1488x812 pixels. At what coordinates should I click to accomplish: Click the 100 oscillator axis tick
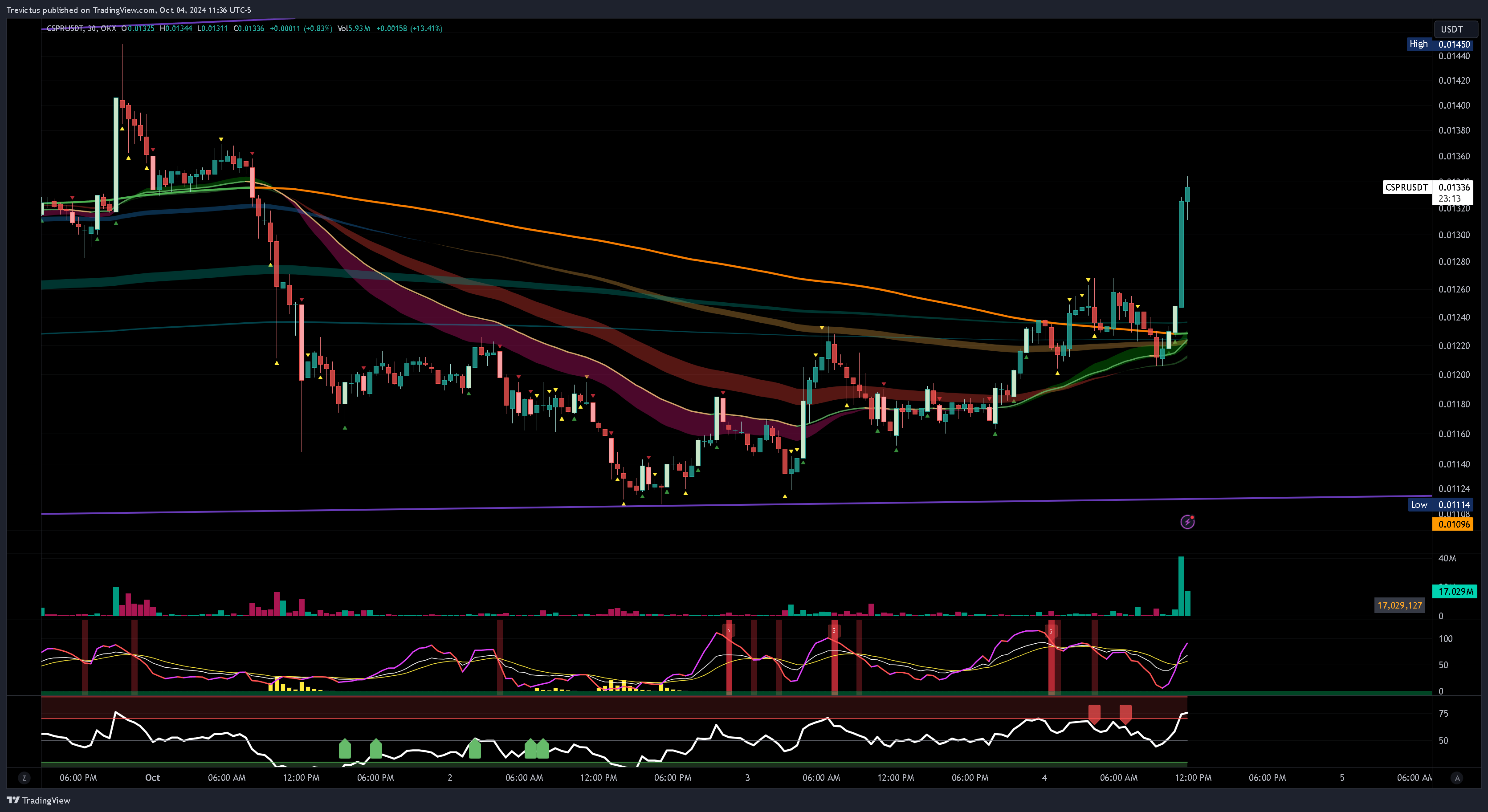click(x=1445, y=638)
